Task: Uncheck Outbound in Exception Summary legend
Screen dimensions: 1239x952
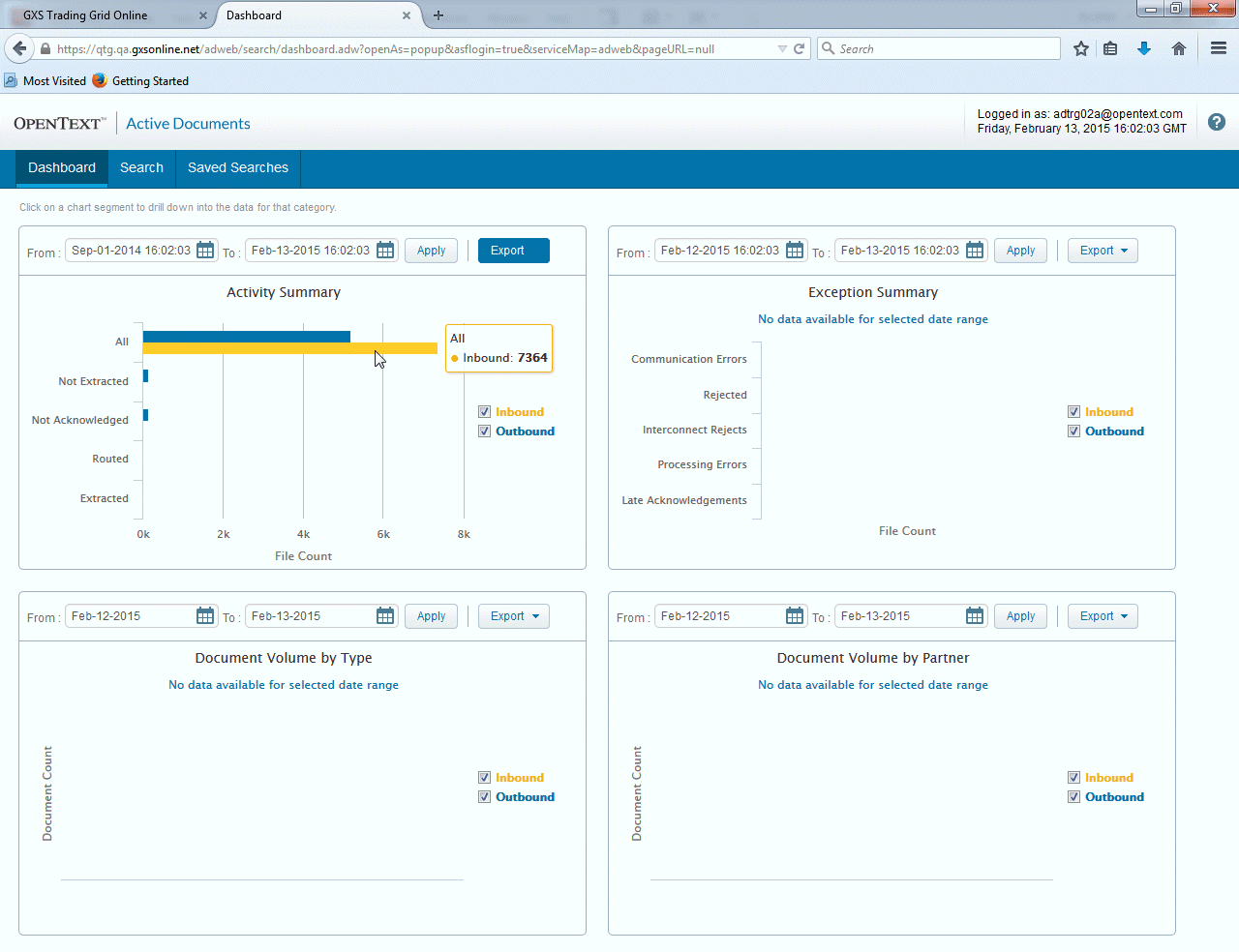Action: (1074, 431)
